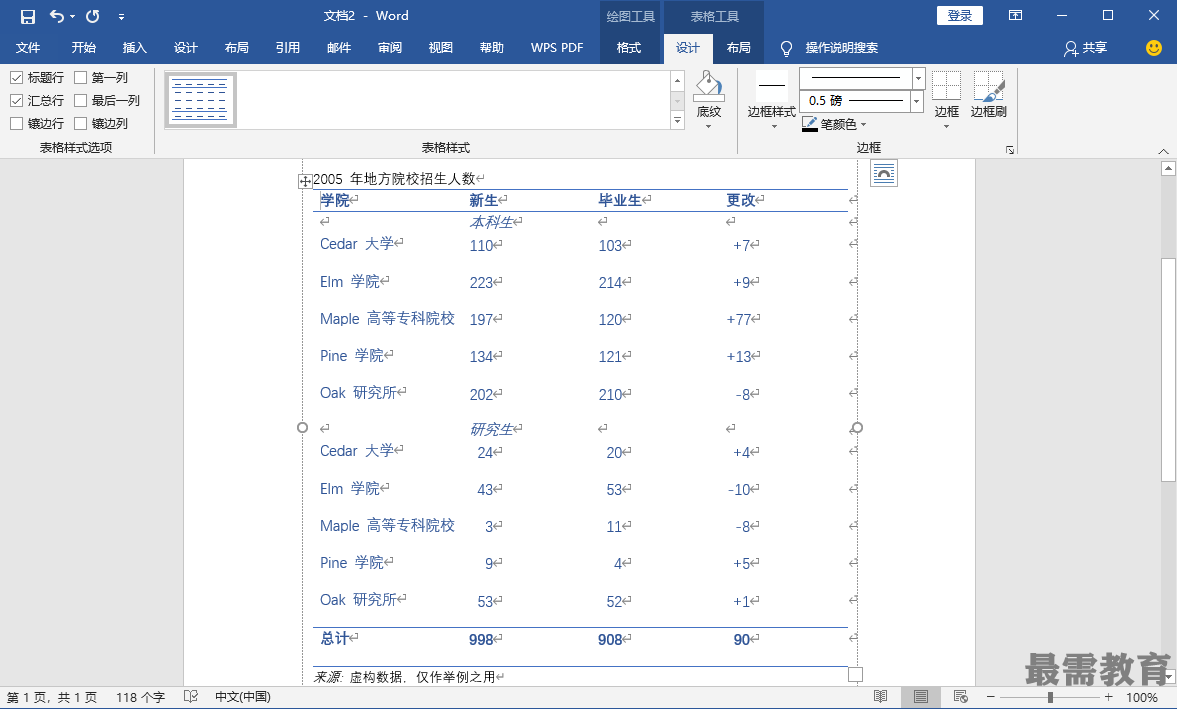Open the 边框 dropdown arrow
Screen dimensions: 1177x709
[946, 127]
